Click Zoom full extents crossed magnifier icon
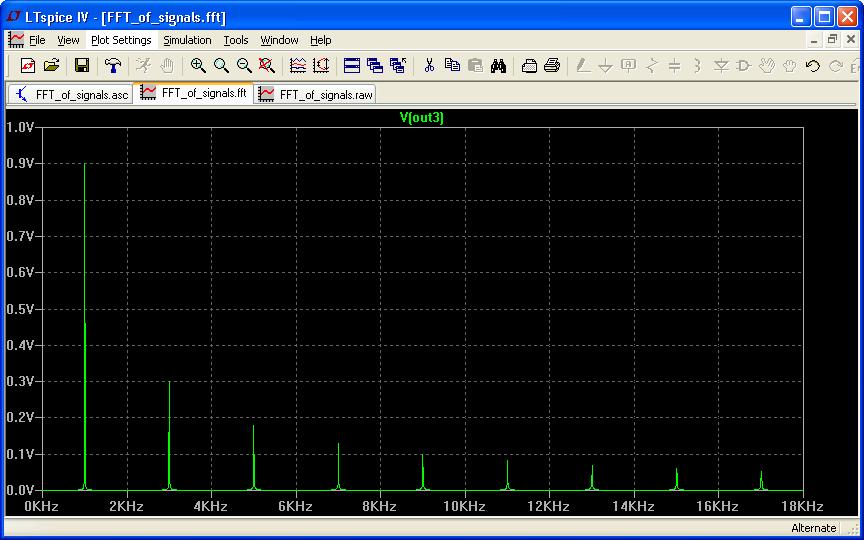The height and width of the screenshot is (540, 864). [x=267, y=66]
